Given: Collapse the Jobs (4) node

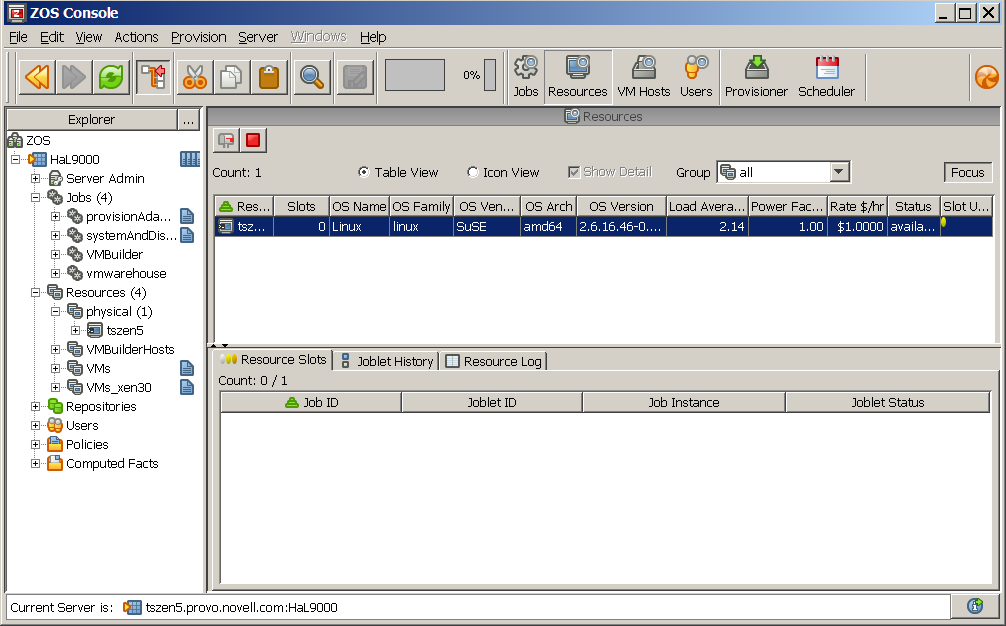Looking at the screenshot, I should tap(36, 198).
